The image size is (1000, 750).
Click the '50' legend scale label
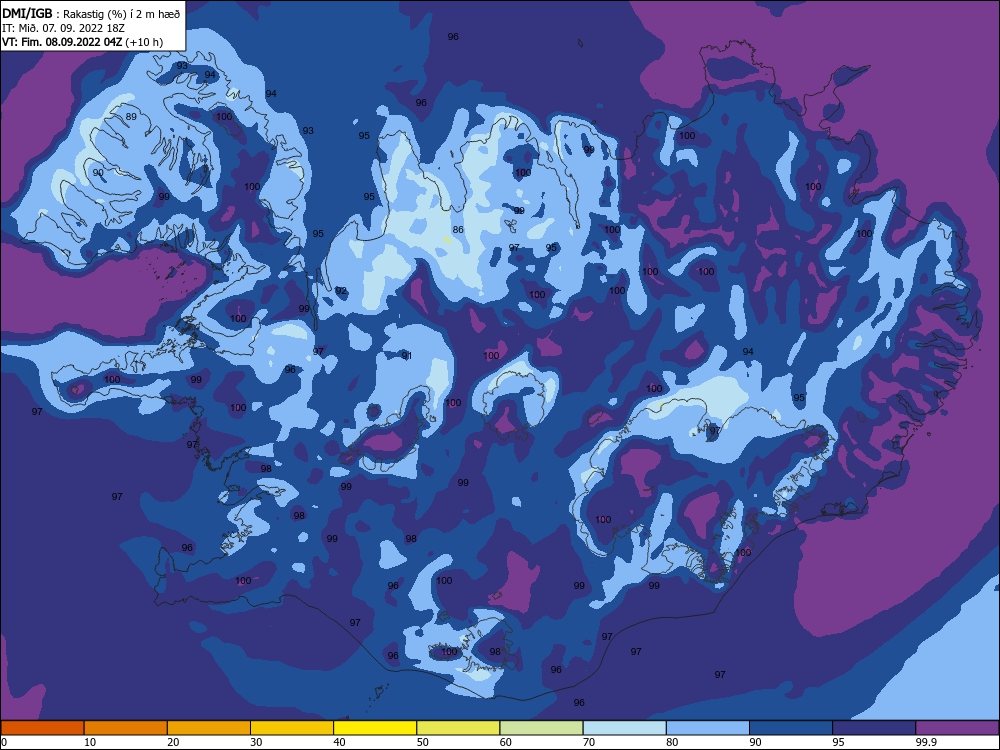[x=422, y=742]
